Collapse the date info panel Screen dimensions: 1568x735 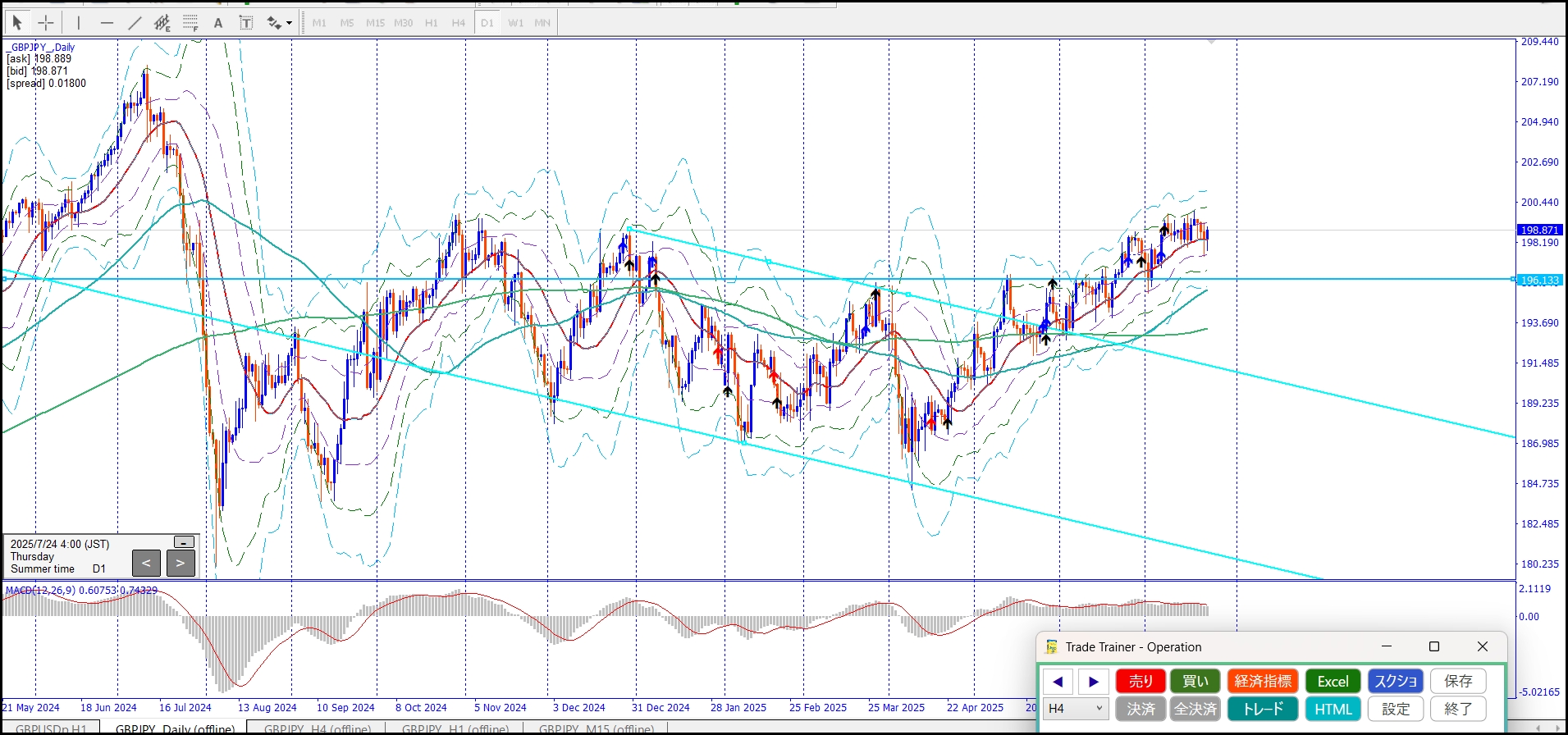pos(185,542)
